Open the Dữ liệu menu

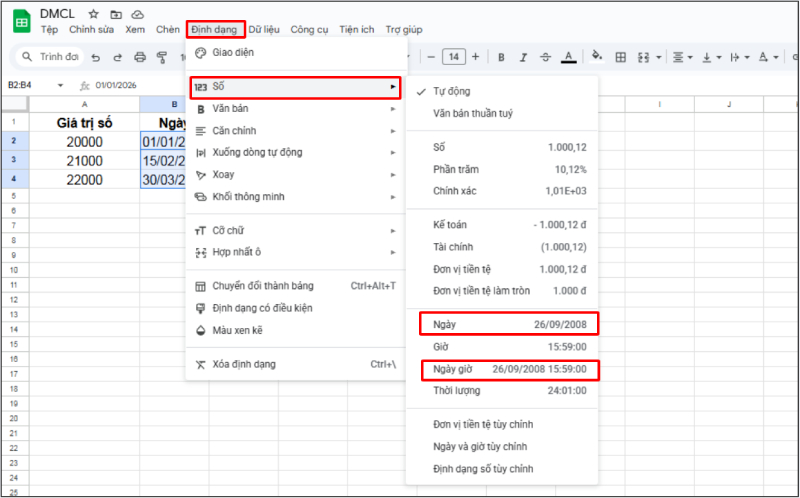coord(264,30)
